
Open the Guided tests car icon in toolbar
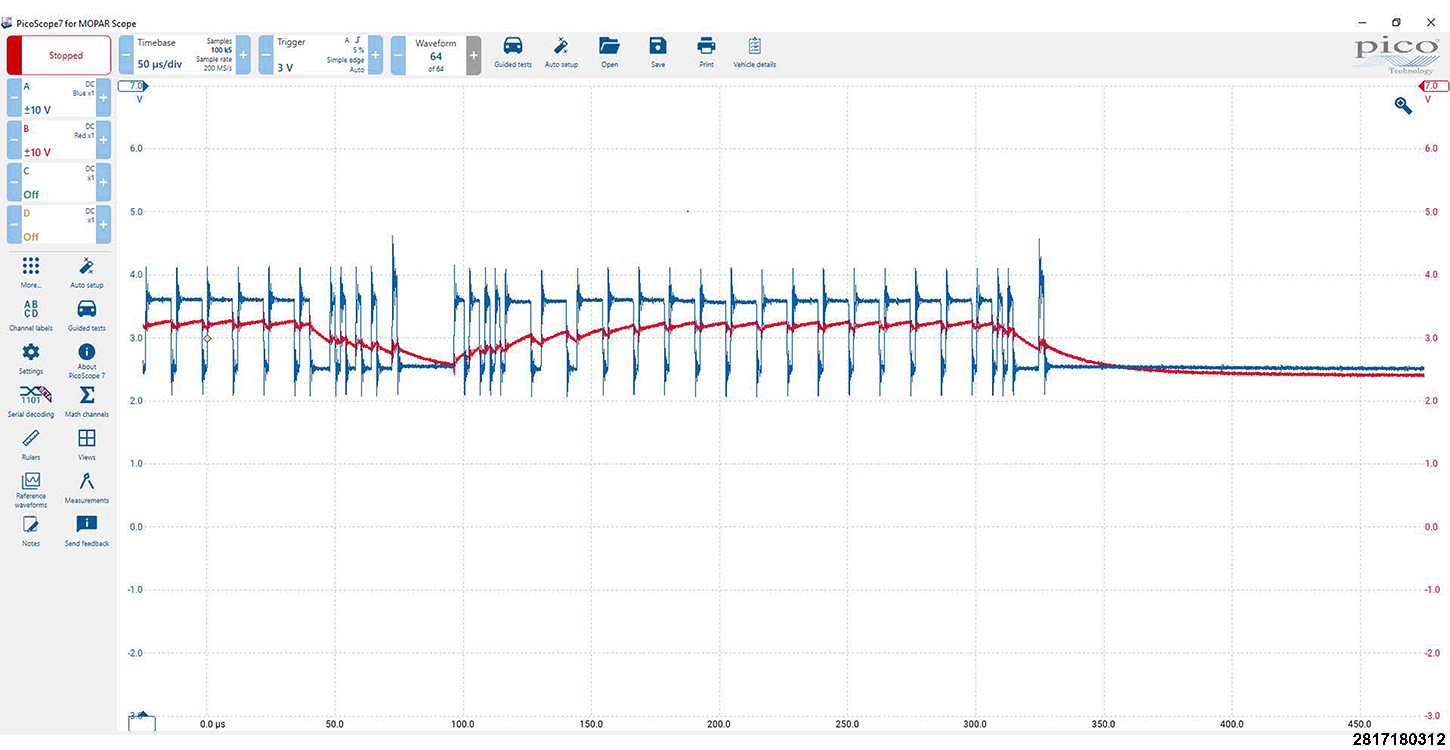point(512,51)
